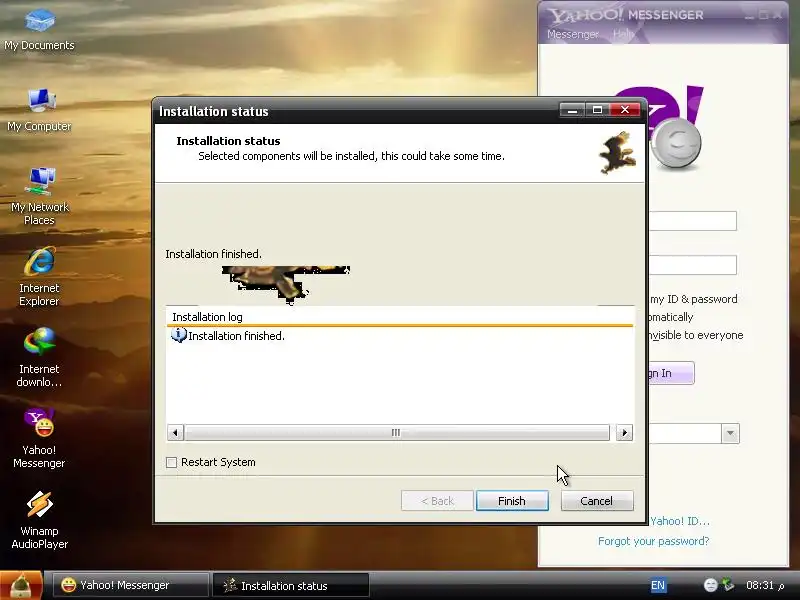
Task: Click the horizontal scrollbar thumb in log
Action: point(397,433)
